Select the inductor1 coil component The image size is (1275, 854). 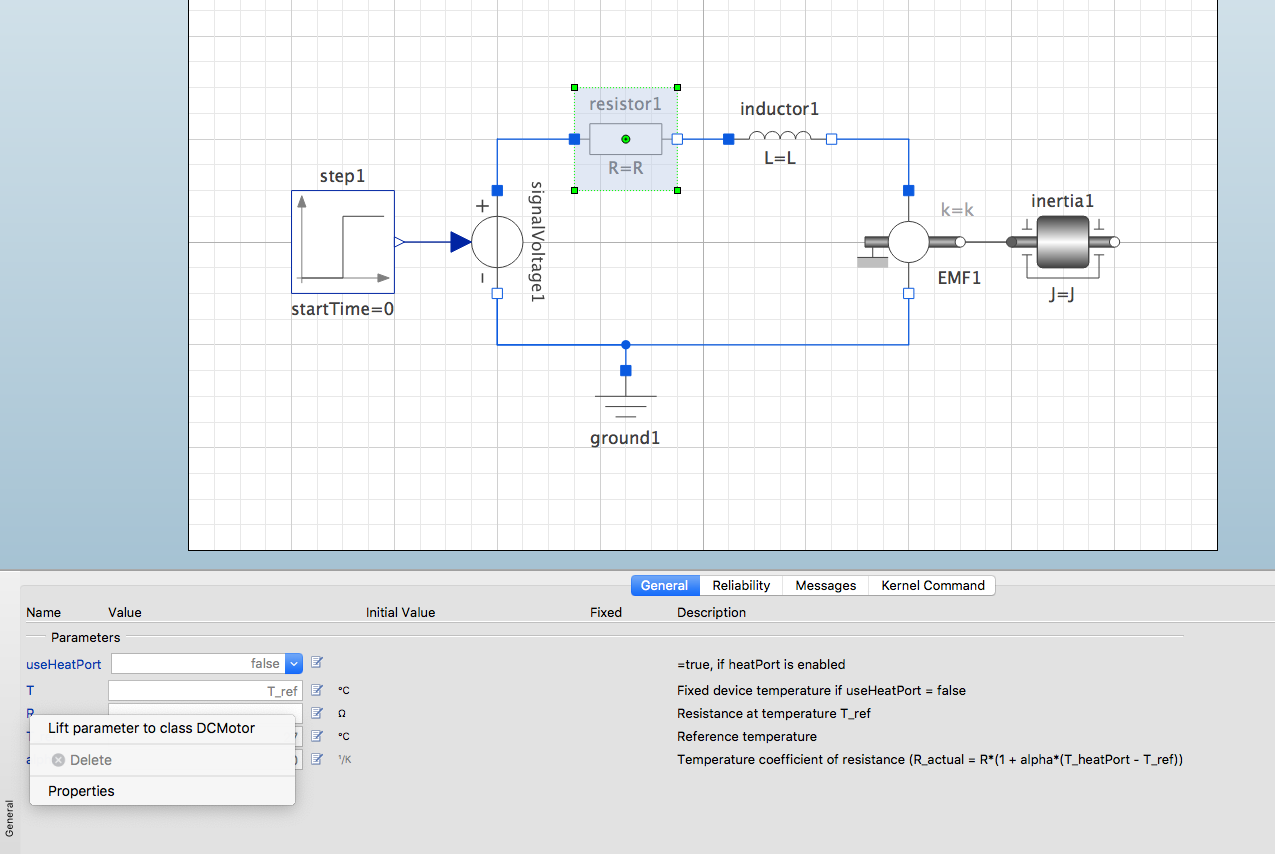(780, 139)
